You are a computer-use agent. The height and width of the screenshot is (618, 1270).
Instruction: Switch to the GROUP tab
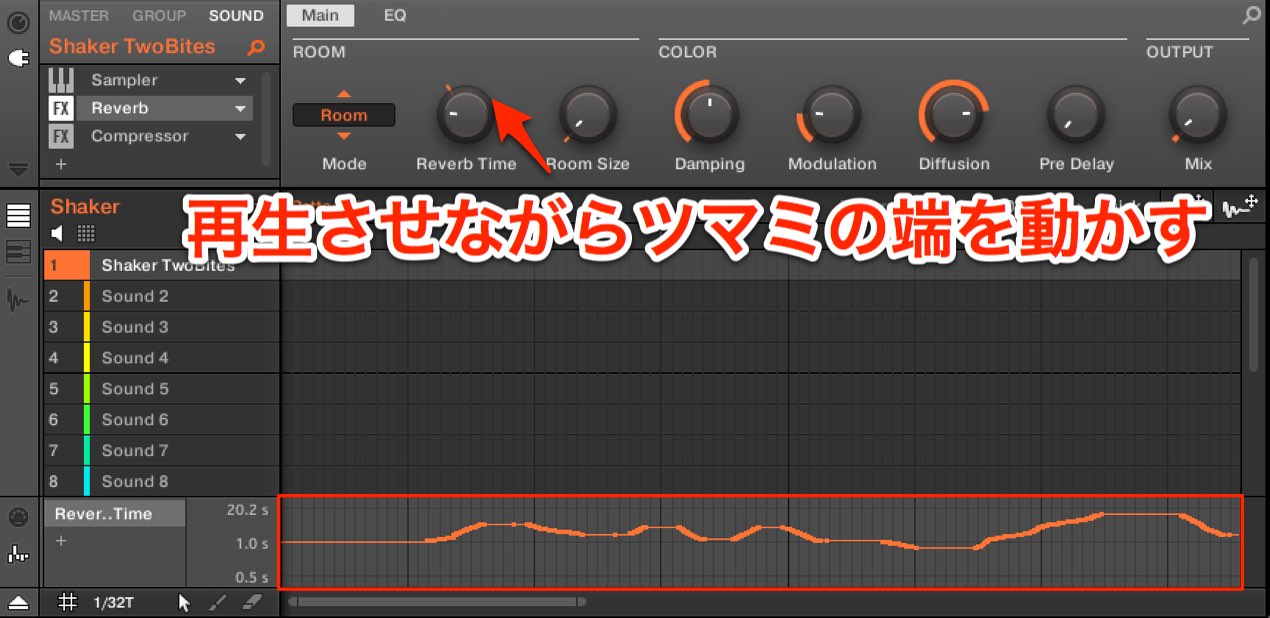[x=159, y=16]
